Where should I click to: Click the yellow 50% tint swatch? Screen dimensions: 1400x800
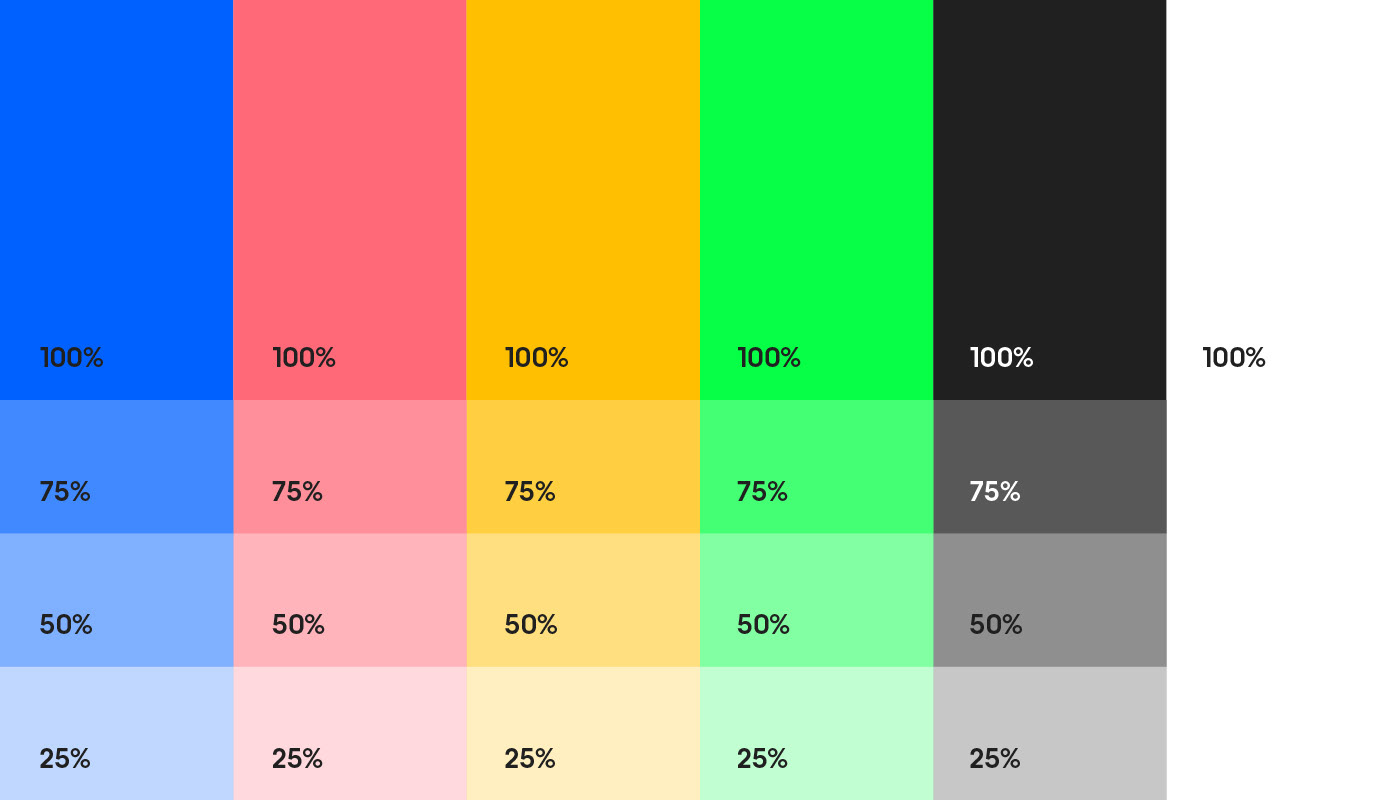pyautogui.click(x=583, y=600)
